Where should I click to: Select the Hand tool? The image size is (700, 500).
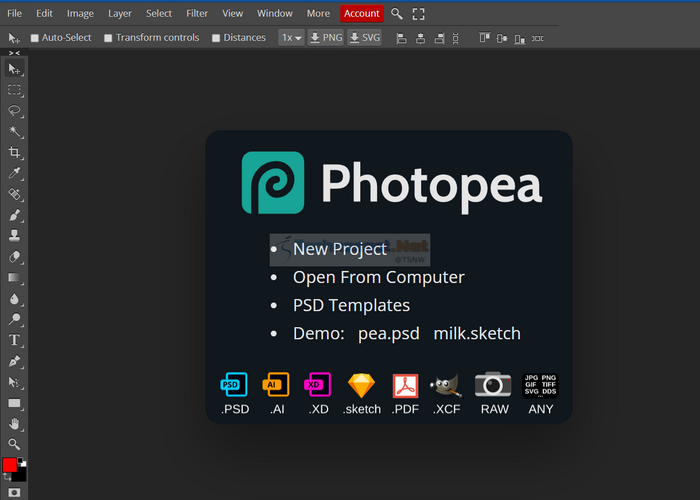point(14,424)
